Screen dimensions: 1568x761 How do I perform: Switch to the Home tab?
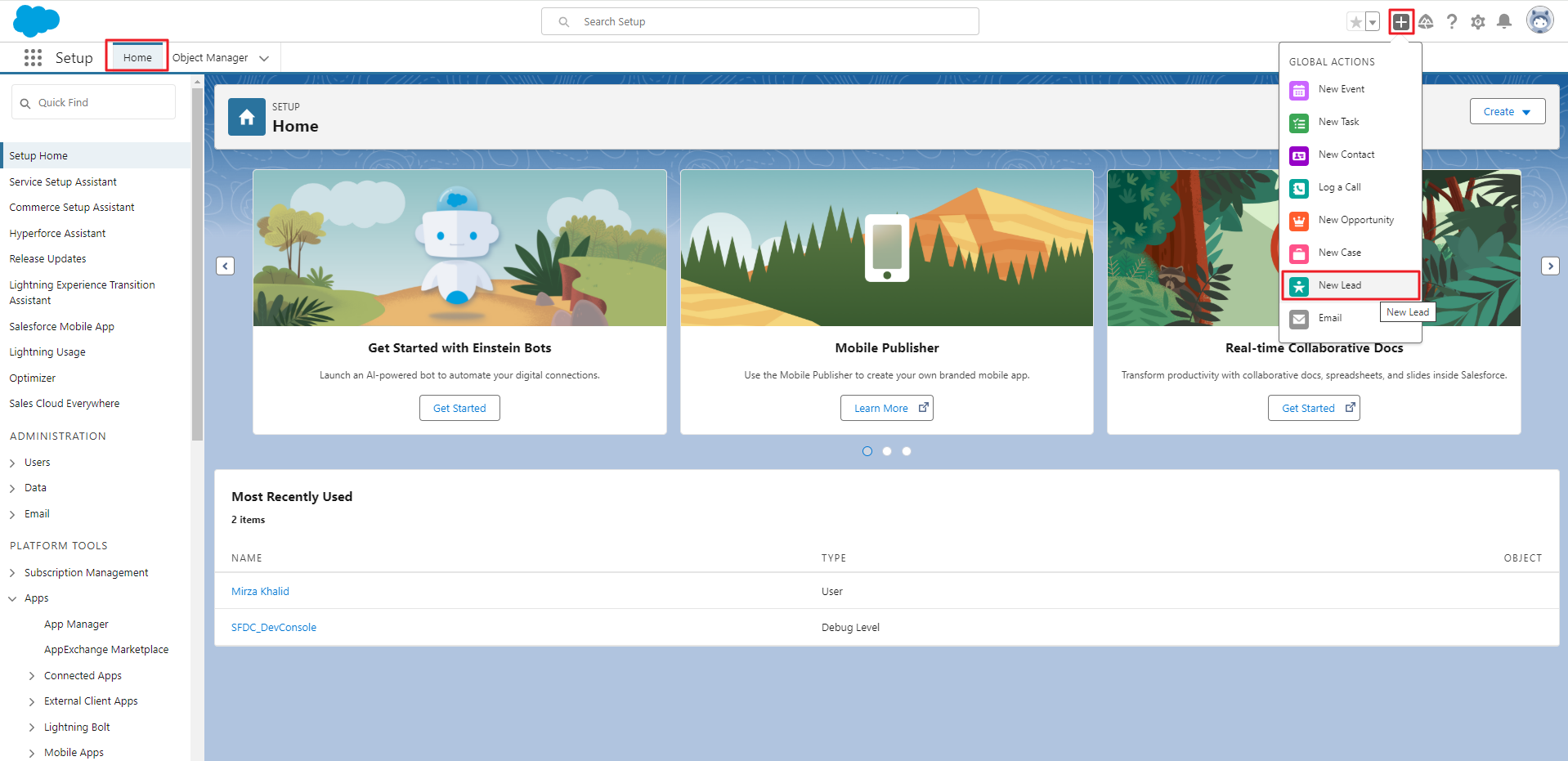pyautogui.click(x=137, y=57)
